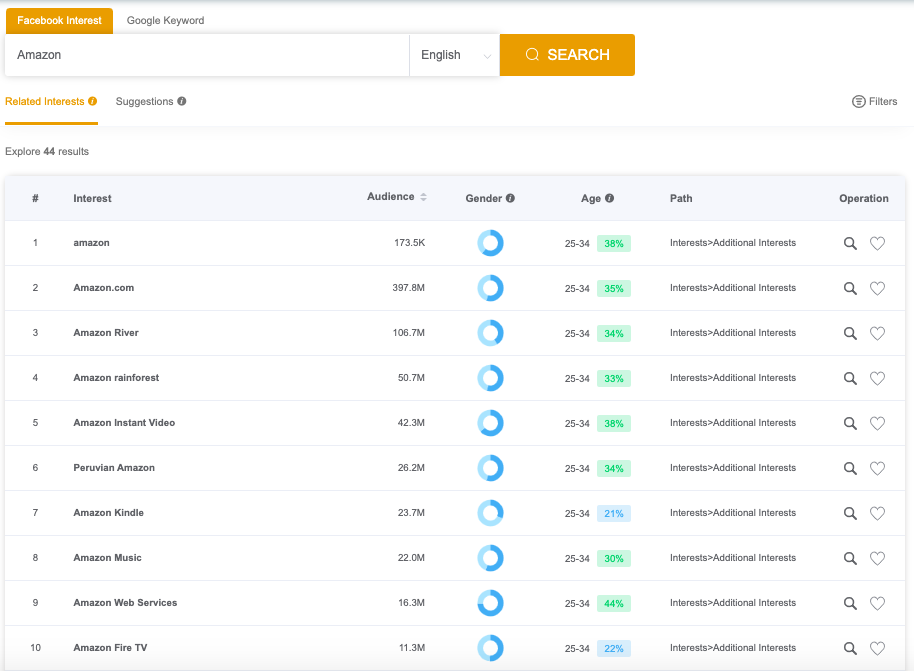
Task: Click the Operation column header
Action: click(864, 198)
